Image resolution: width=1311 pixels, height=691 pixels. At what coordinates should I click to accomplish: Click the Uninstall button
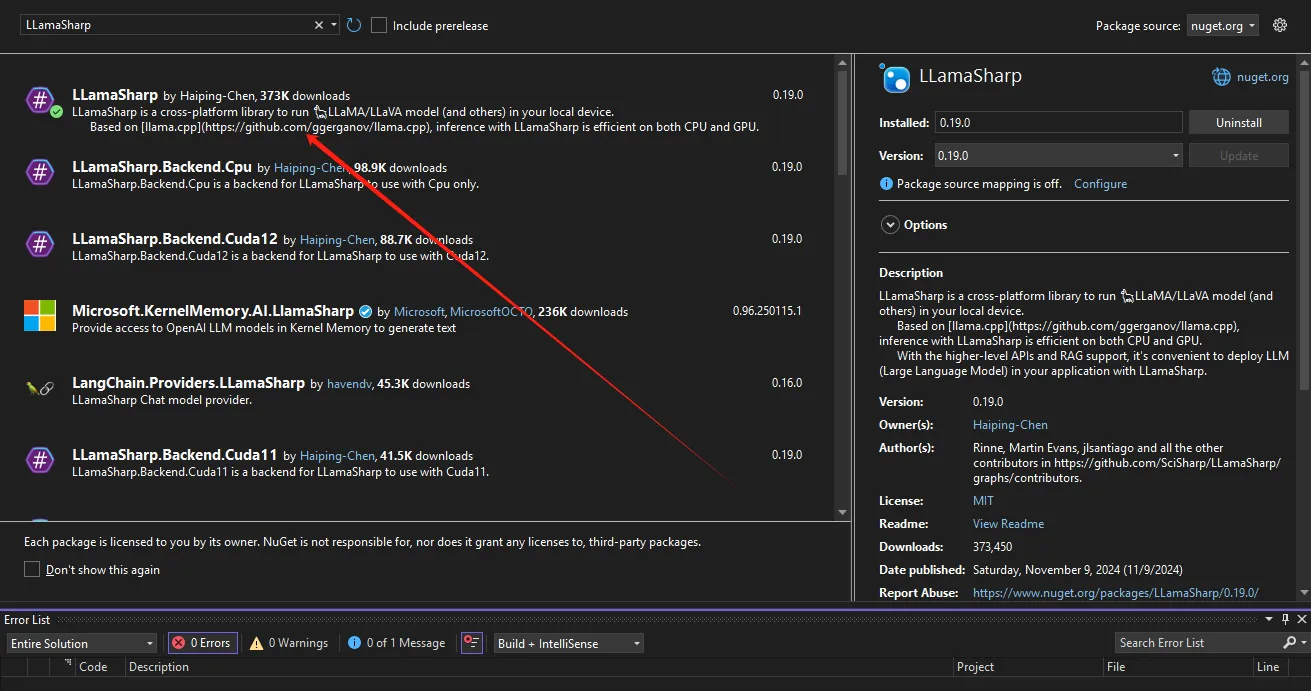(1239, 123)
